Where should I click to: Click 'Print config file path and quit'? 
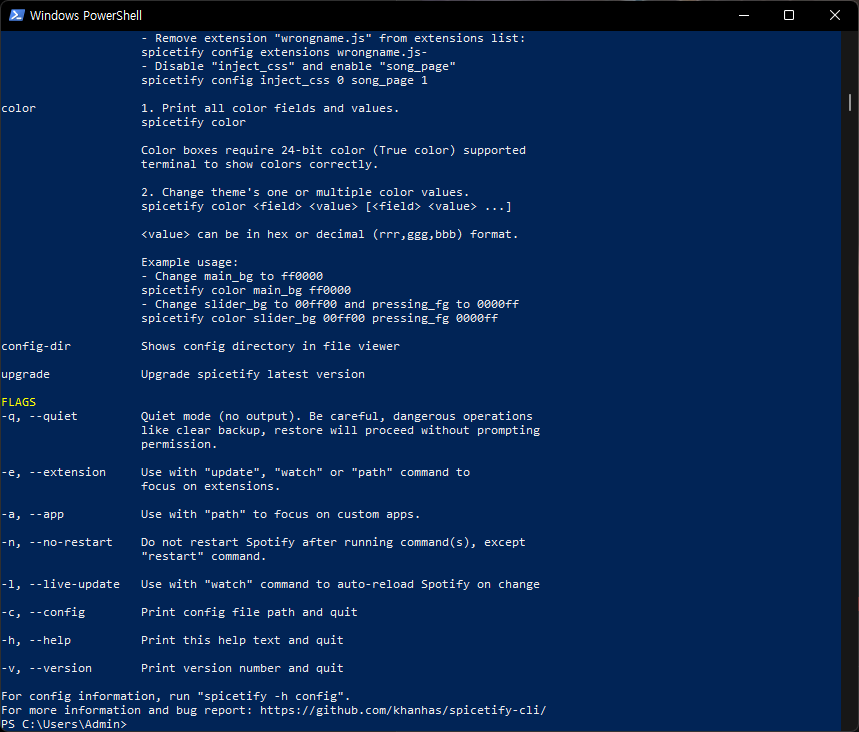point(249,613)
